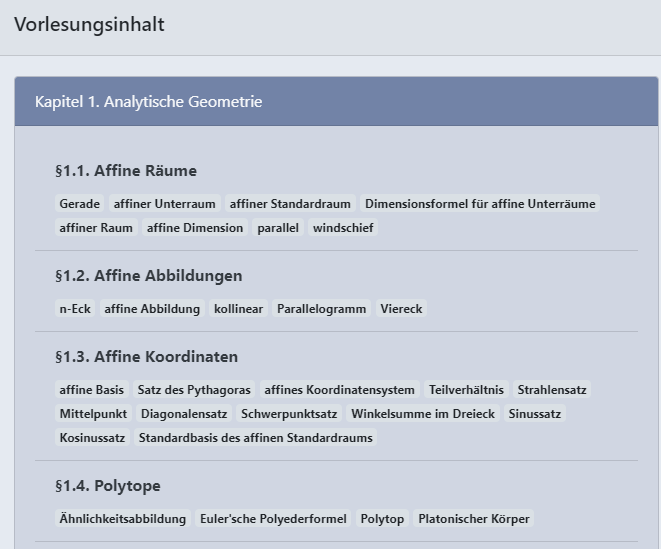Open section §1.2. Affine Abbildungen
Screen dimensions: 661x549
148,276
